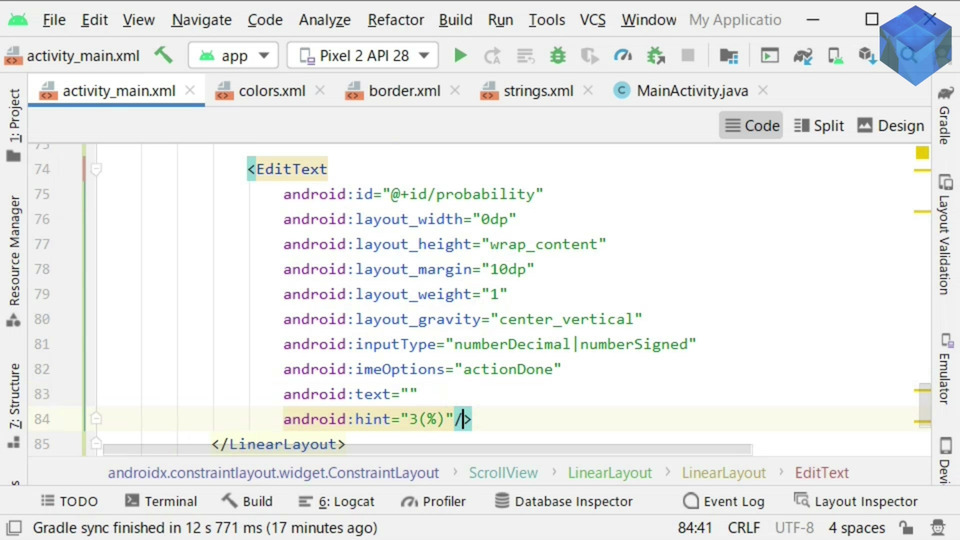Switch editor to Split view
960x540 pixels.
[819, 126]
